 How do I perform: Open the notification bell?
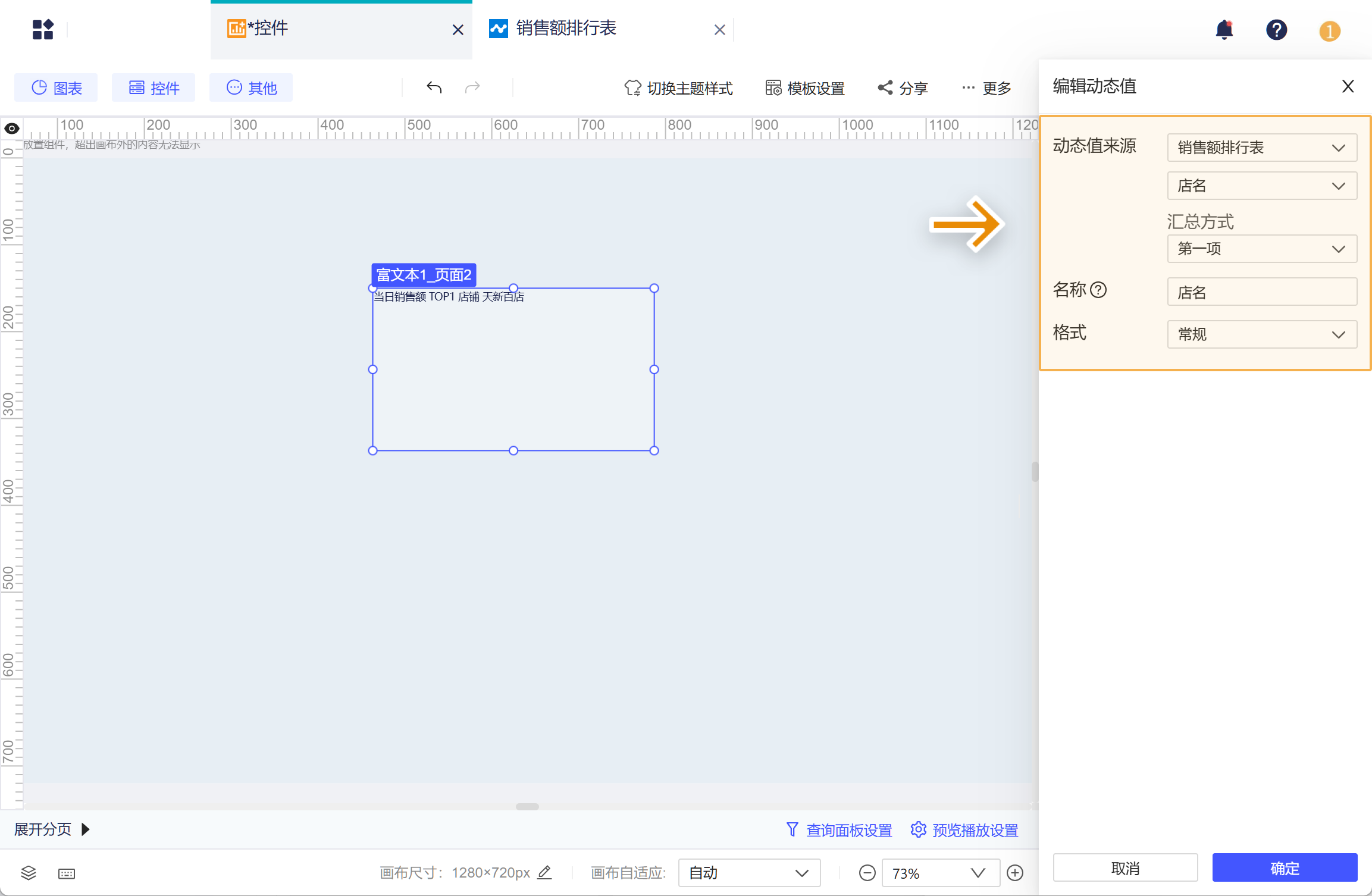coord(1224,30)
